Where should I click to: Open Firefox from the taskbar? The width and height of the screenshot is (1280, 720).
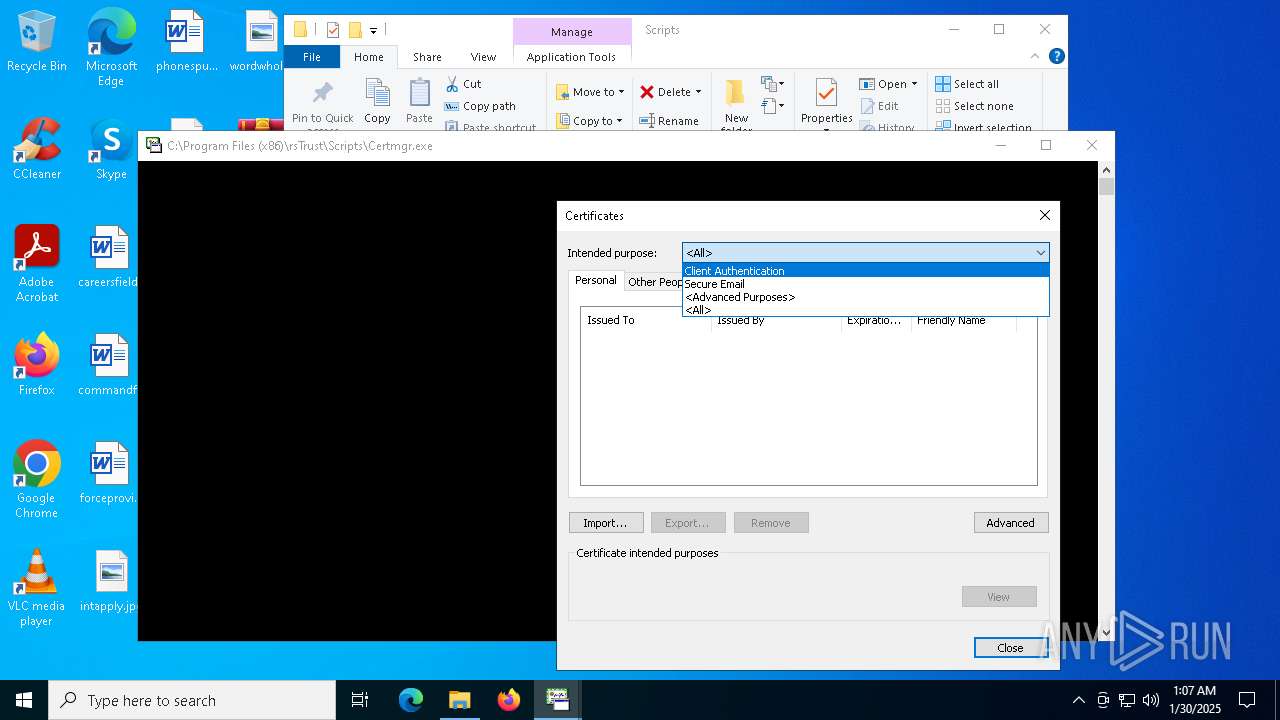pyautogui.click(x=509, y=700)
